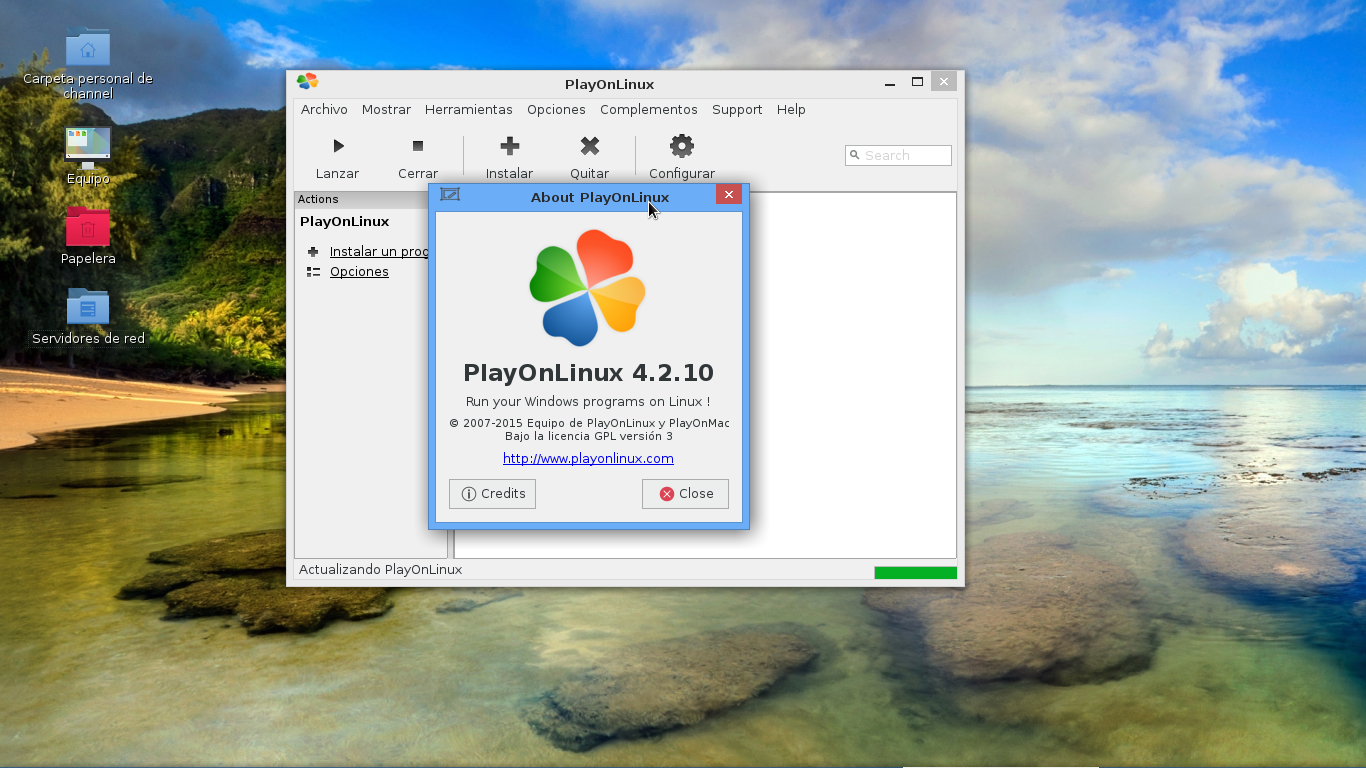1366x768 pixels.
Task: Select the Lanzar play icon
Action: (337, 145)
